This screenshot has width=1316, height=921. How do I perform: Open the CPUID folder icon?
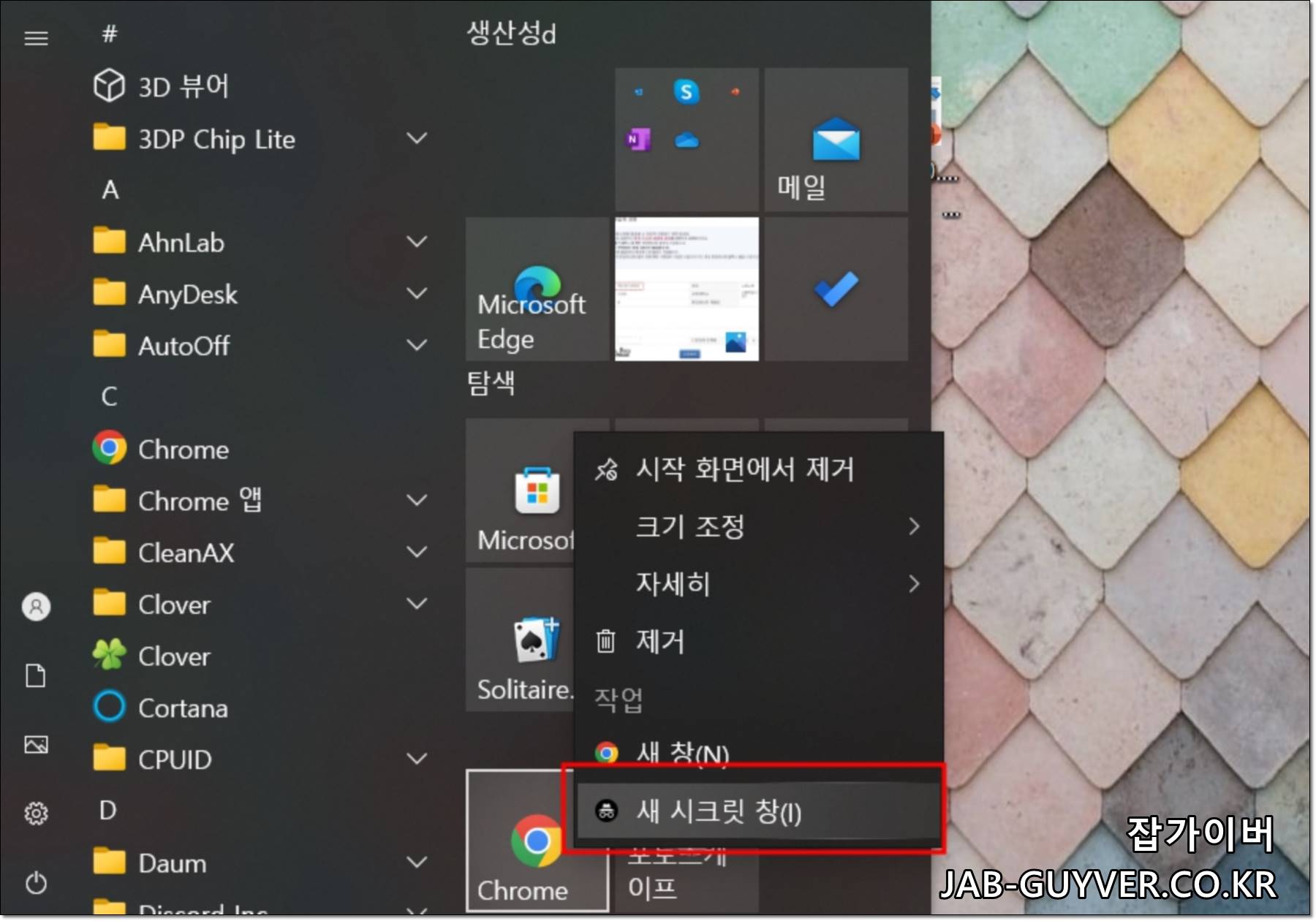tap(109, 758)
